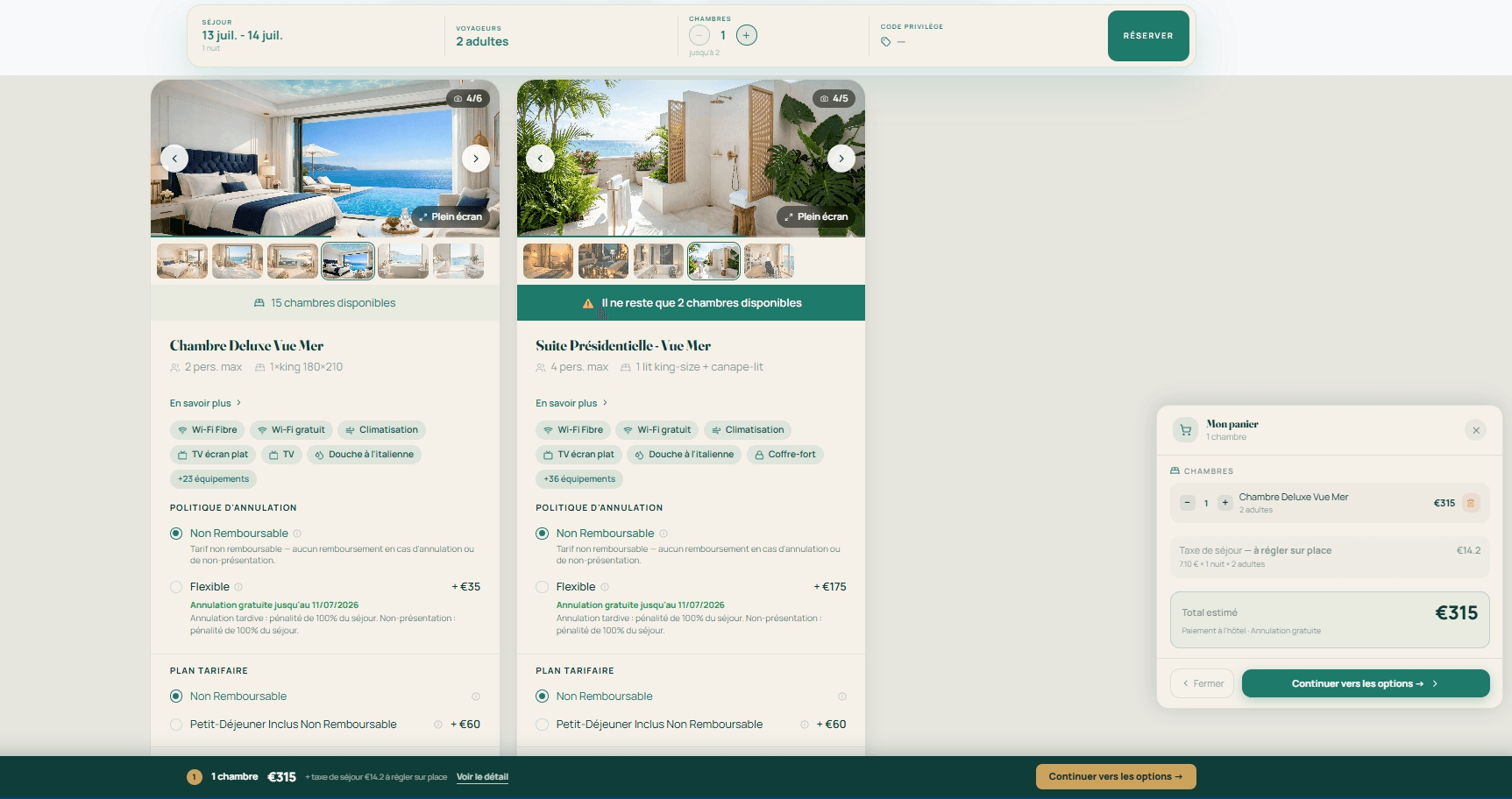Click the Réserver button
The width and height of the screenshot is (1512, 799).
(x=1148, y=36)
